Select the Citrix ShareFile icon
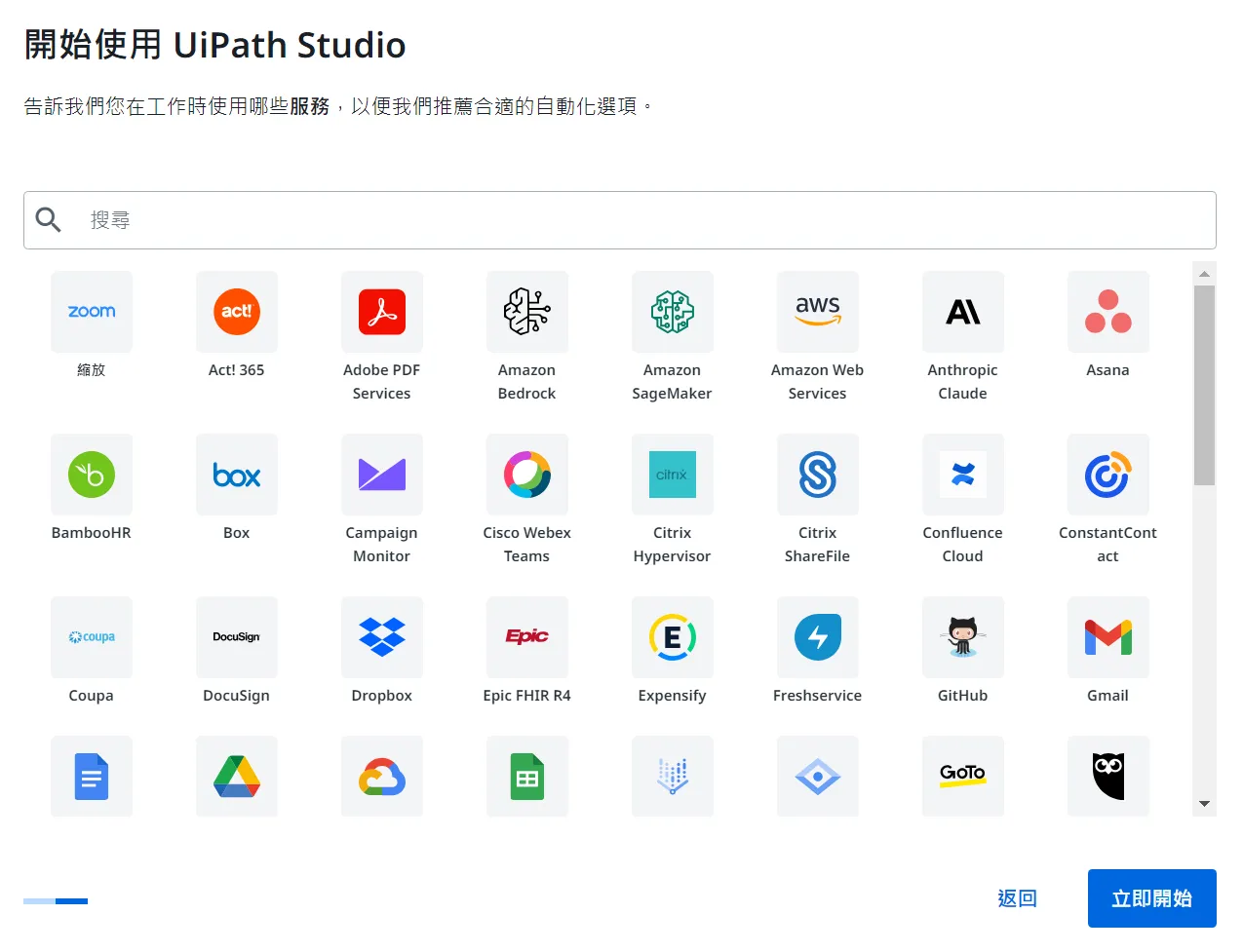This screenshot has width=1243, height=952. [x=818, y=475]
